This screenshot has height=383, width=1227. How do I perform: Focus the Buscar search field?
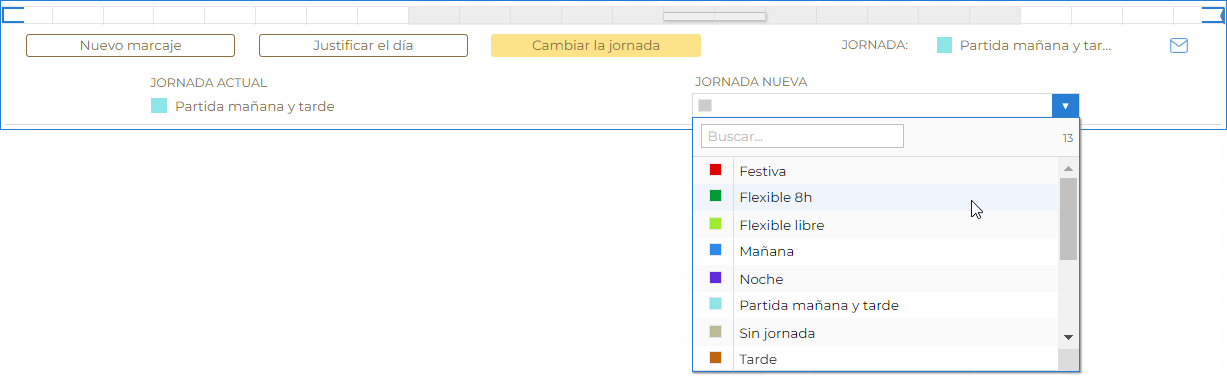click(802, 136)
